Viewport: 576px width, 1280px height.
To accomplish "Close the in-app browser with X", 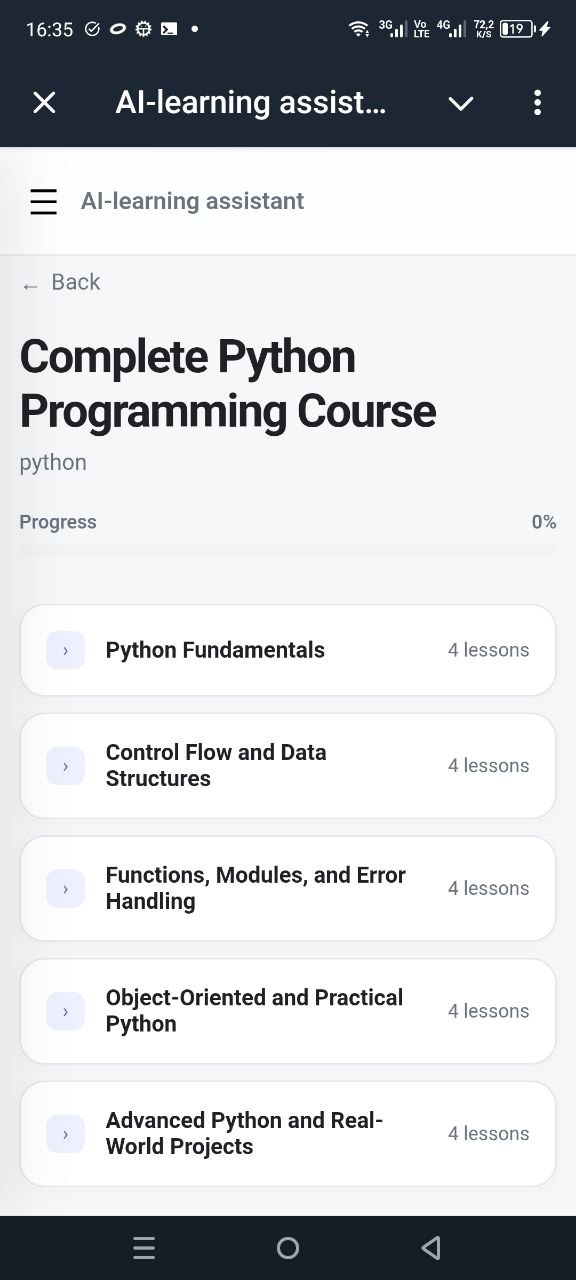I will coord(44,102).
